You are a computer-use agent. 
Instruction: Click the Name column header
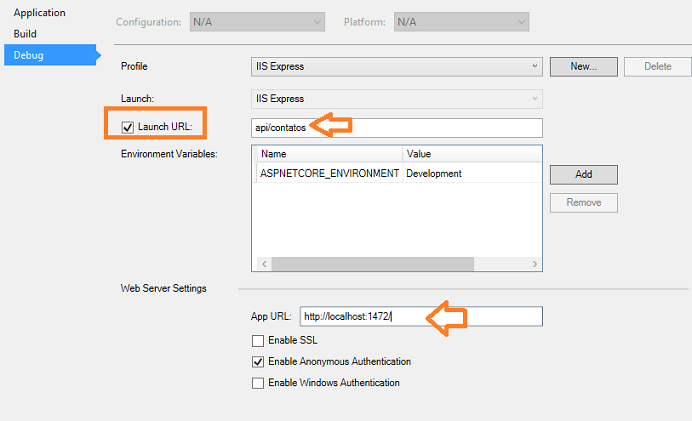[329, 154]
